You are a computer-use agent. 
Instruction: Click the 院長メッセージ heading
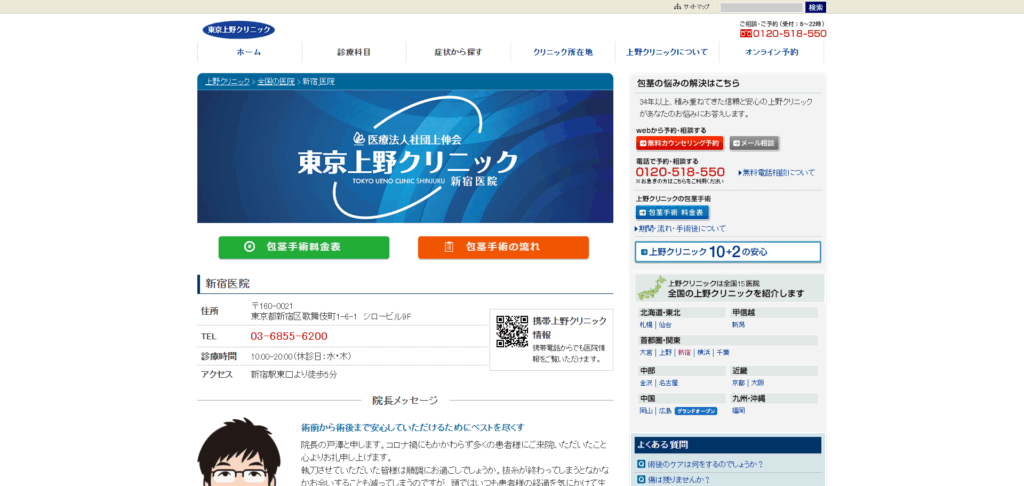[405, 400]
